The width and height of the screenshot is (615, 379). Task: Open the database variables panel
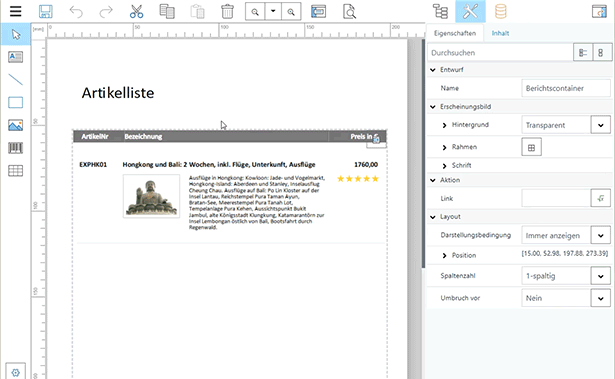point(500,11)
